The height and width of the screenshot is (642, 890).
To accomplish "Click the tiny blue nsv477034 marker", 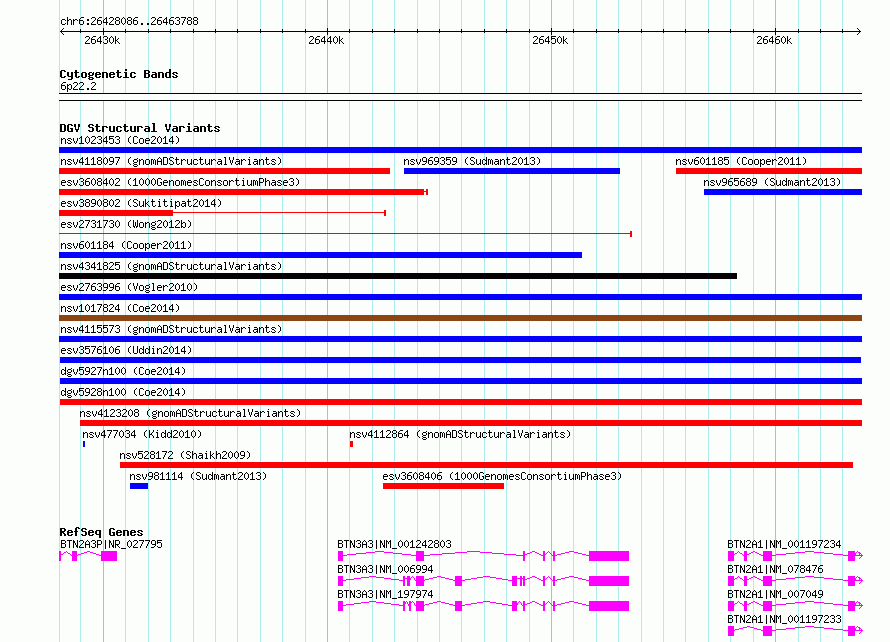I will coord(84,444).
